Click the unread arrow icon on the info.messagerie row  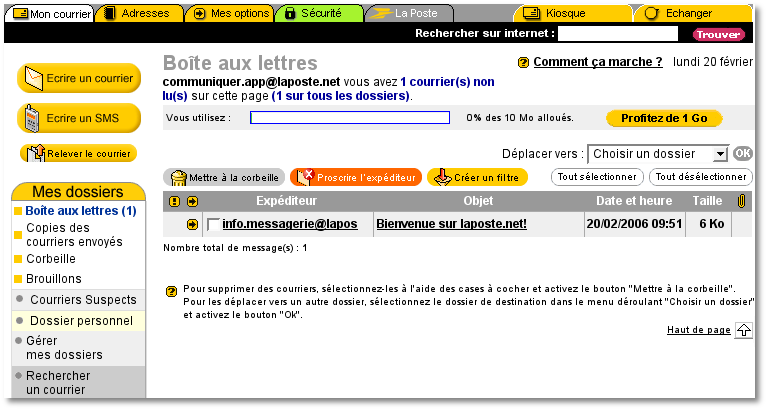click(x=192, y=225)
